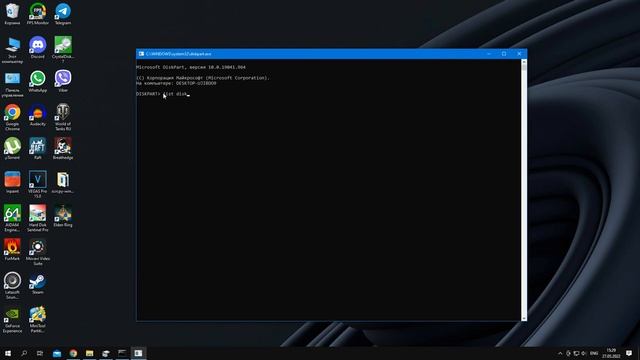This screenshot has width=640, height=360.
Task: Maximize the diskpart console window
Action: coord(504,54)
